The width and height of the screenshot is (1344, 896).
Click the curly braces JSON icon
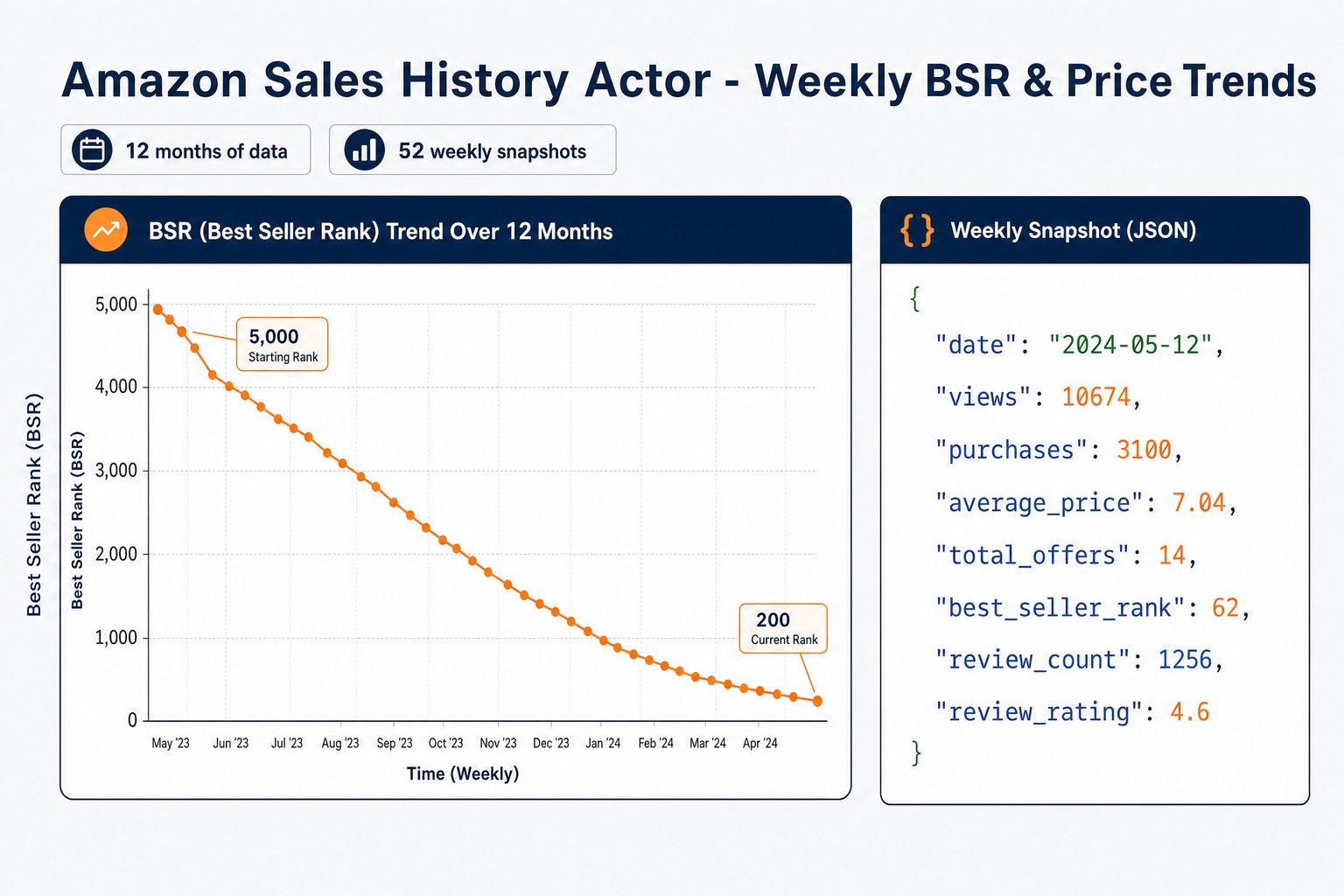pyautogui.click(x=917, y=230)
